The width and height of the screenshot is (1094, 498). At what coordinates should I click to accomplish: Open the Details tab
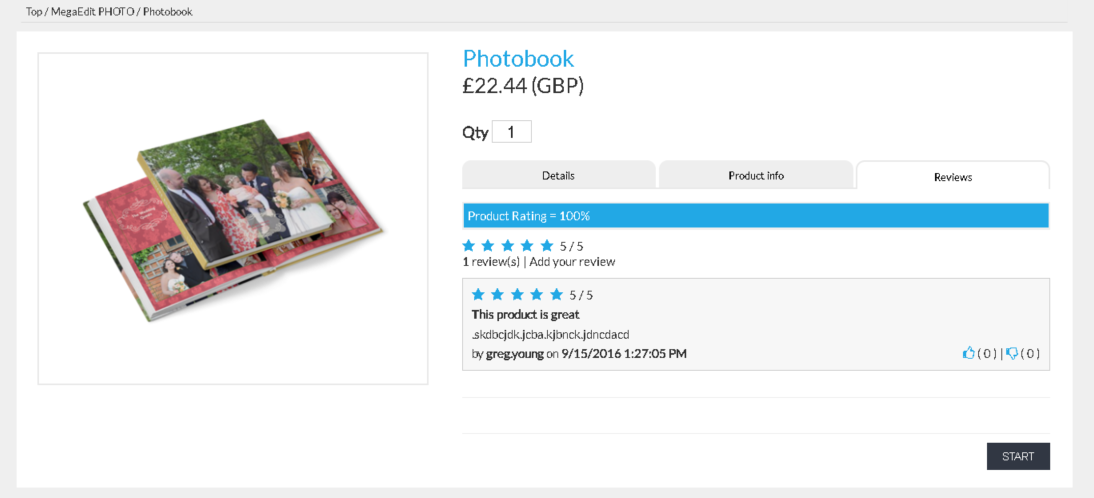pyautogui.click(x=558, y=175)
